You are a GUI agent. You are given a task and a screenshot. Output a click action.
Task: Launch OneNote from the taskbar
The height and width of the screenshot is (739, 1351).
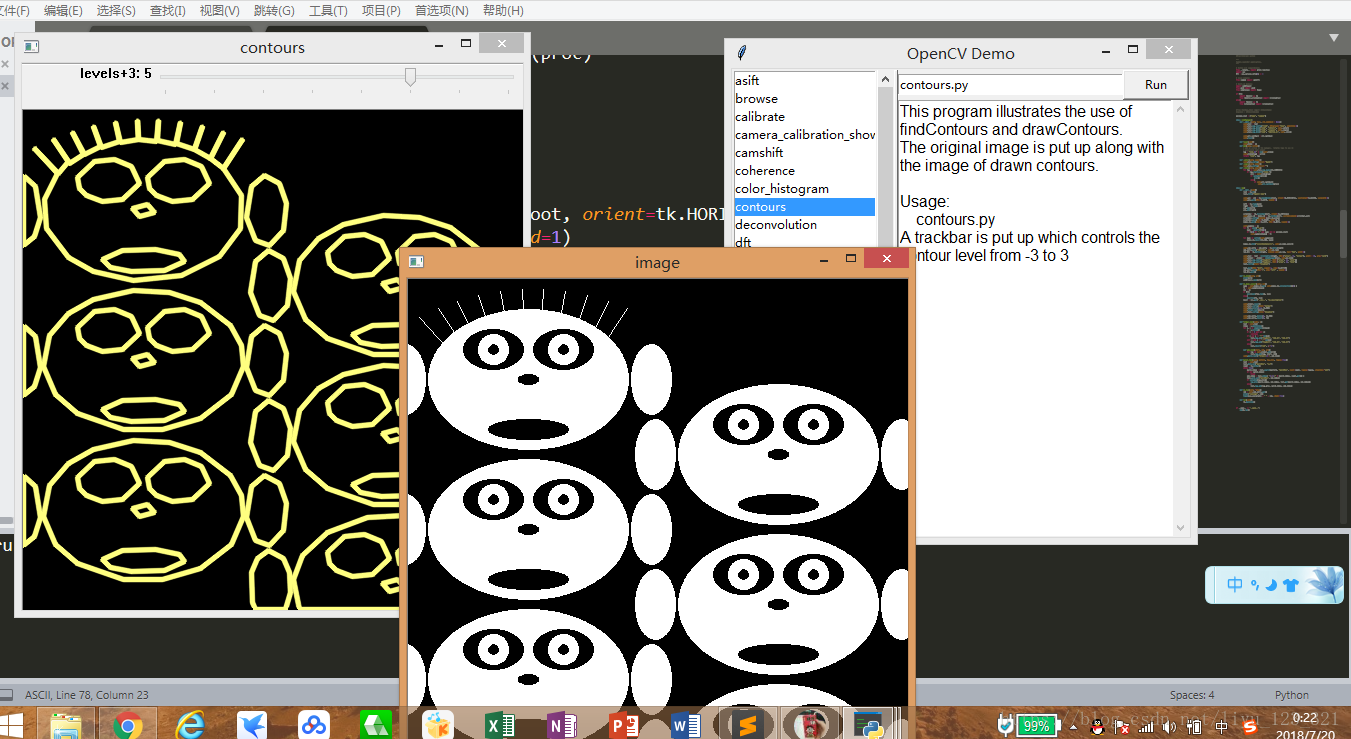pyautogui.click(x=562, y=725)
